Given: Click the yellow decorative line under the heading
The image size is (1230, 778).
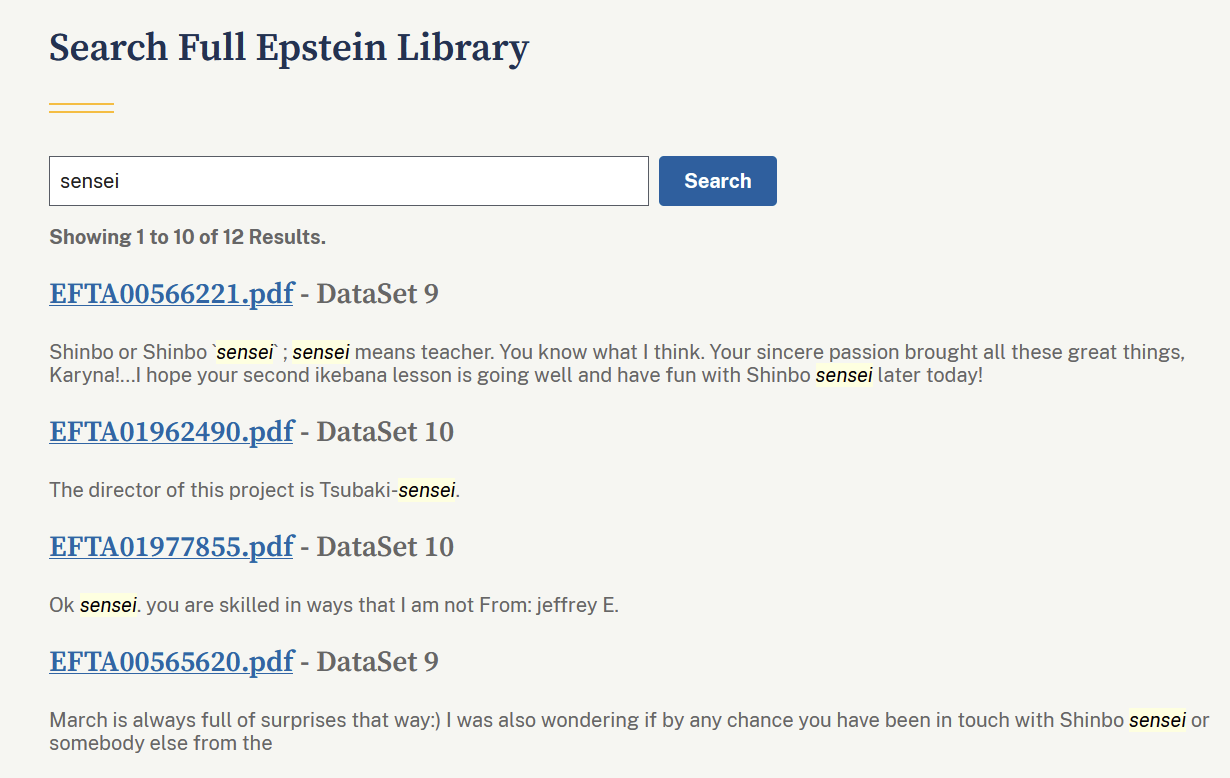Looking at the screenshot, I should point(81,108).
